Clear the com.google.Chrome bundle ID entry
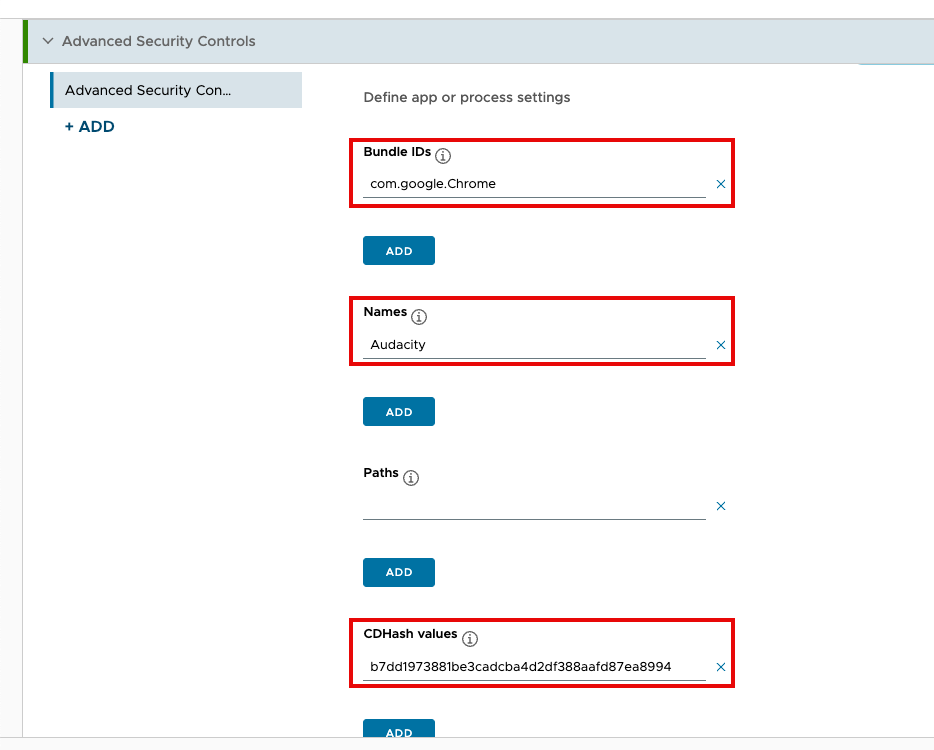Image resolution: width=934 pixels, height=750 pixels. point(721,184)
